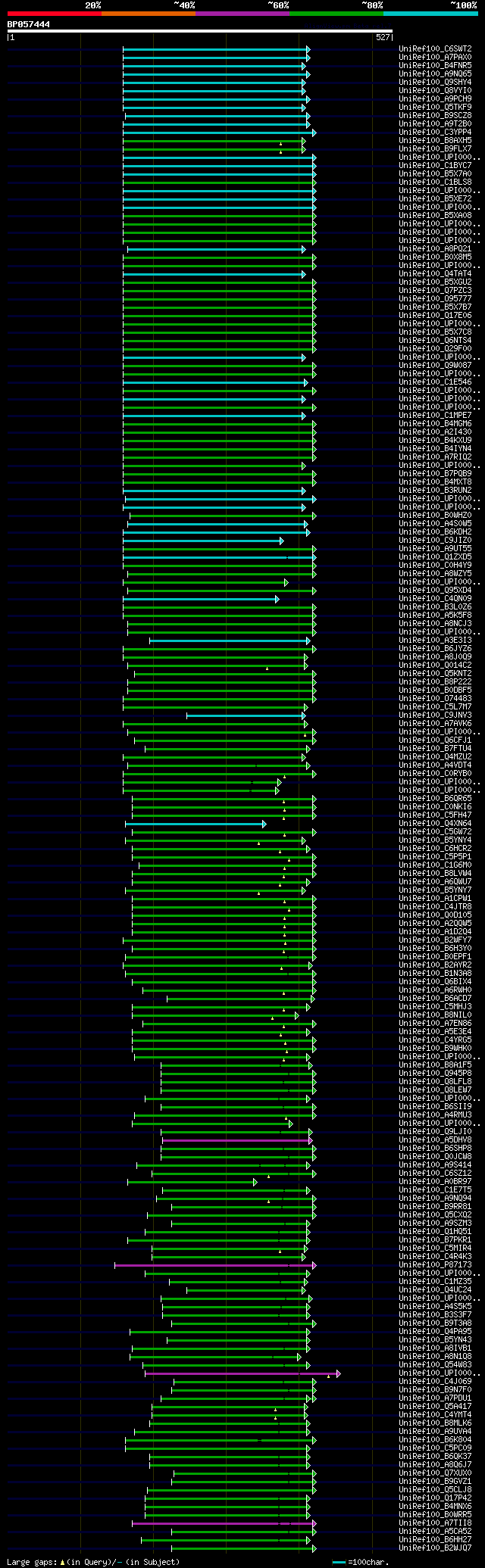This screenshot has height=1568, width=485.
Task: Click the cyan alignment bar for UniRef100_C9JNV3
Action: [246, 715]
